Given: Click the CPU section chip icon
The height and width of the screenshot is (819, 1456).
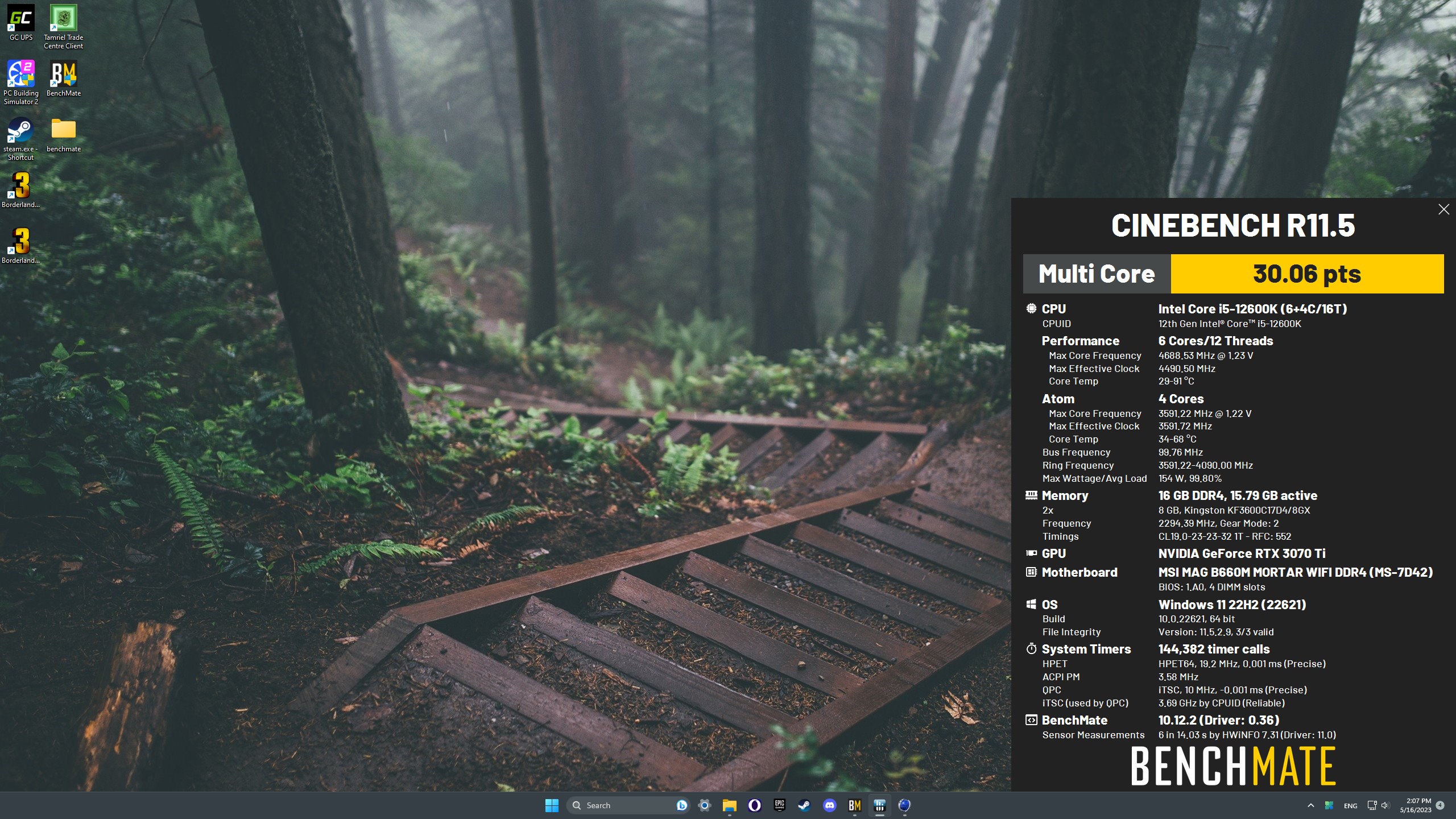Looking at the screenshot, I should (1031, 308).
